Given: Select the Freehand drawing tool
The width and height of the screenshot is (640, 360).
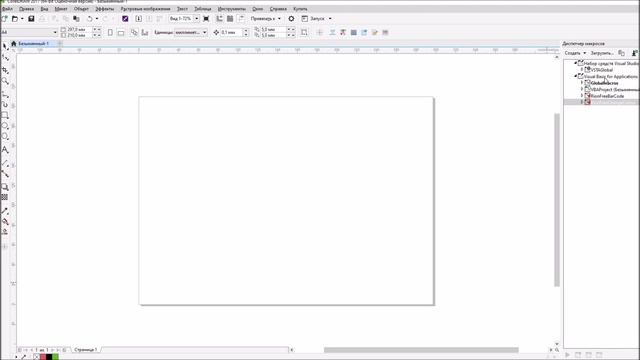Looking at the screenshot, I should (5, 94).
